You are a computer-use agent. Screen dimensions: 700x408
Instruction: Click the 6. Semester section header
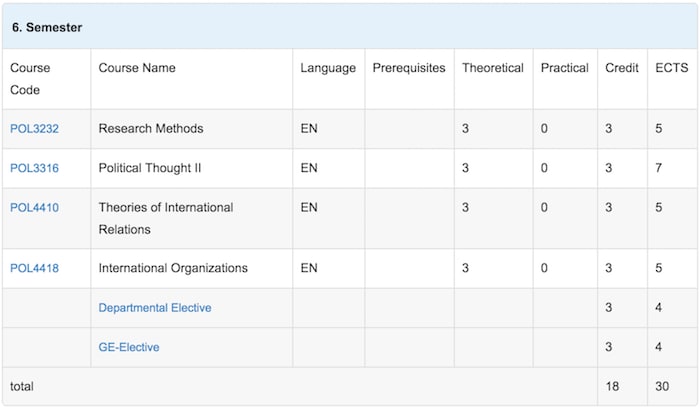click(47, 27)
